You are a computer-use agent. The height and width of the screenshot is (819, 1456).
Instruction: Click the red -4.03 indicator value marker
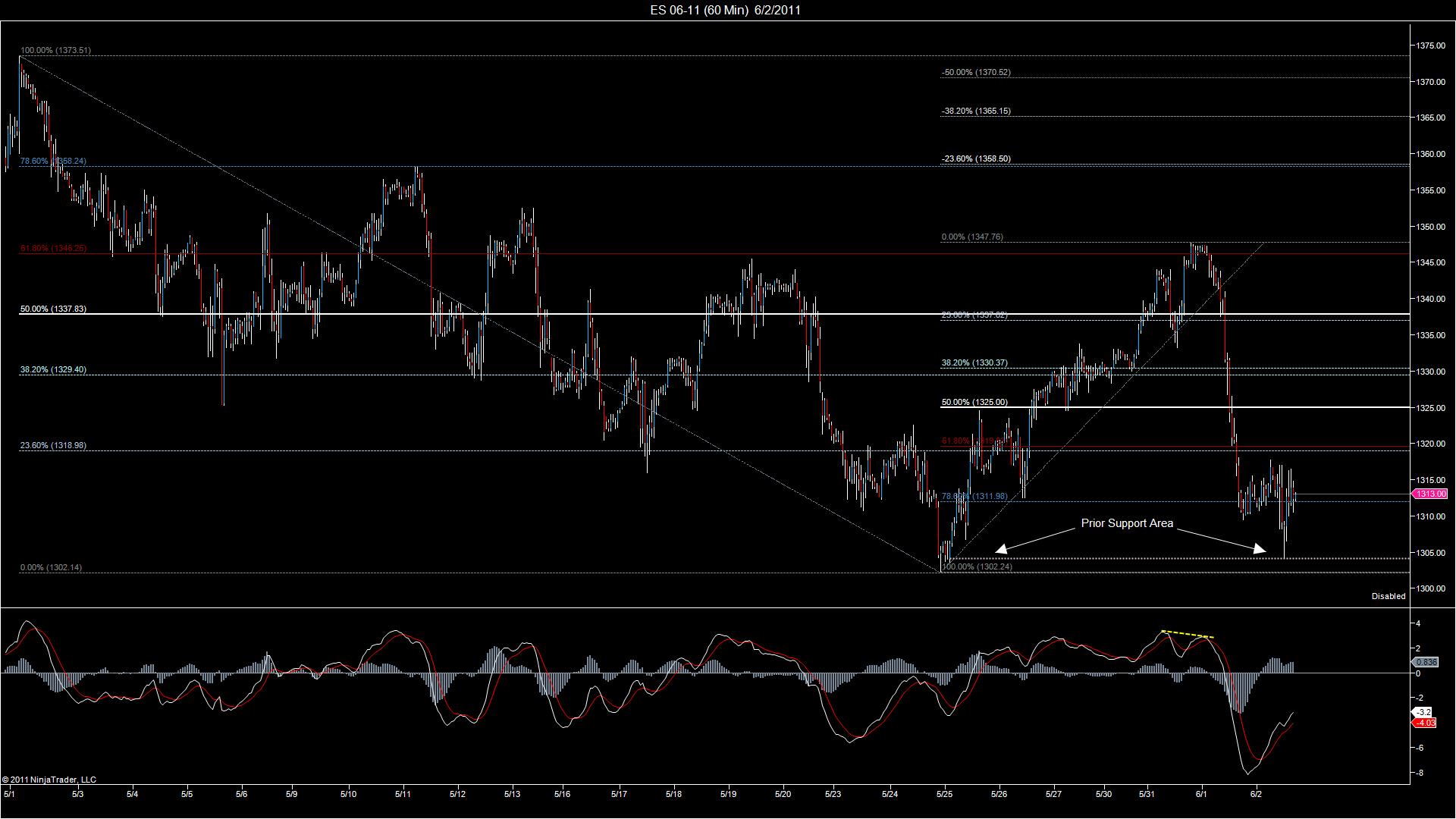1424,723
